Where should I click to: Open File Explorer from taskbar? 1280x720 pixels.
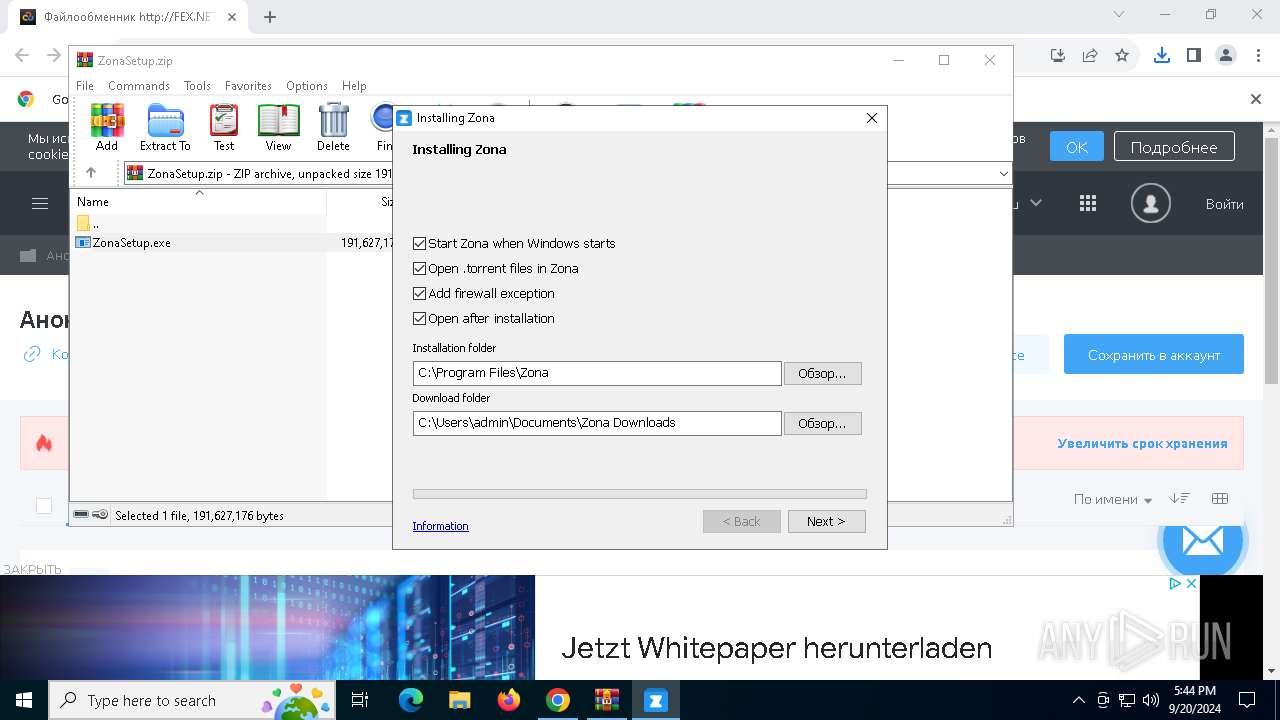[x=459, y=700]
